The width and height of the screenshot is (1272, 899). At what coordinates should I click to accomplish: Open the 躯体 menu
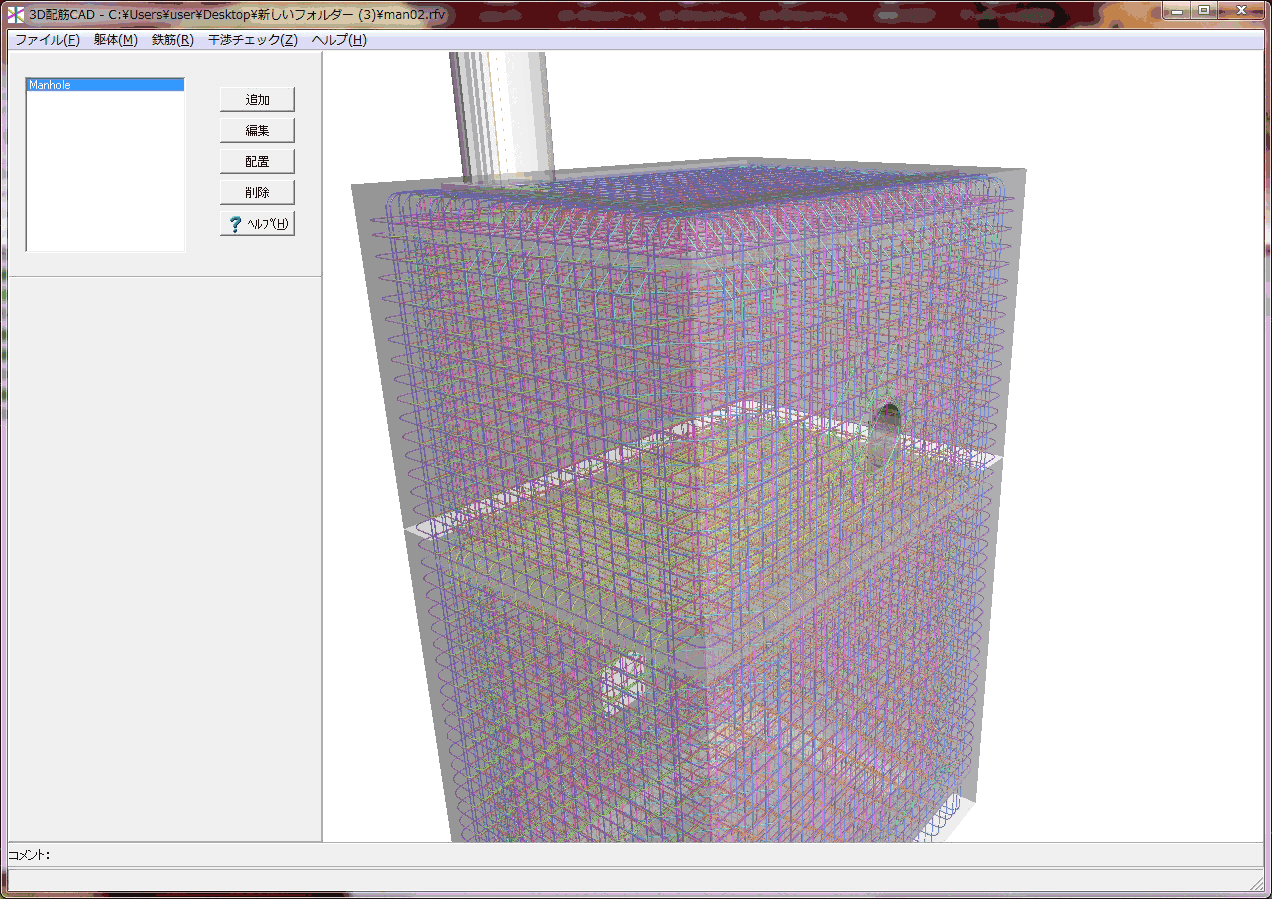115,40
